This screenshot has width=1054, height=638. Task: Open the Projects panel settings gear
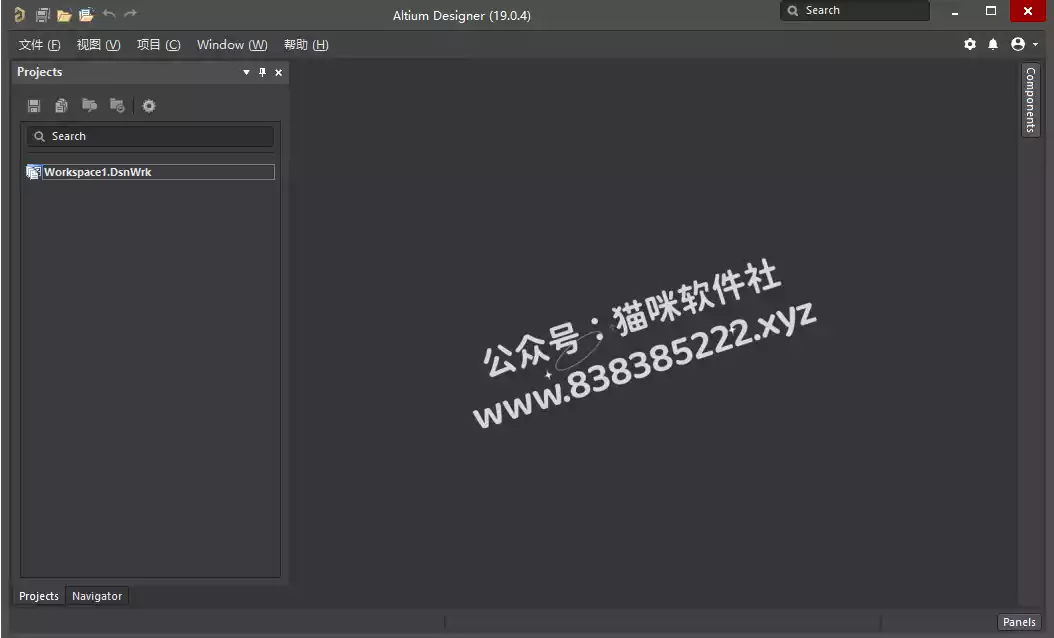pos(149,106)
